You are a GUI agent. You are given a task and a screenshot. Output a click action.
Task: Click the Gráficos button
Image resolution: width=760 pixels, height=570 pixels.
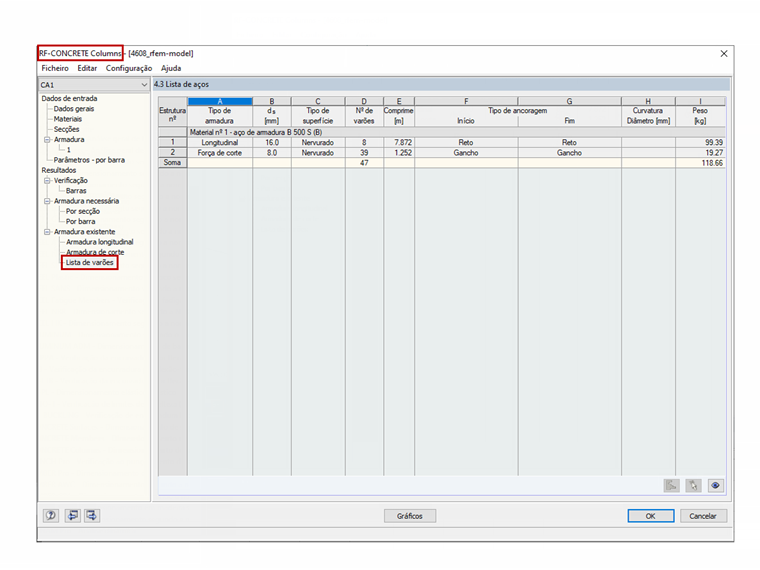coord(410,516)
